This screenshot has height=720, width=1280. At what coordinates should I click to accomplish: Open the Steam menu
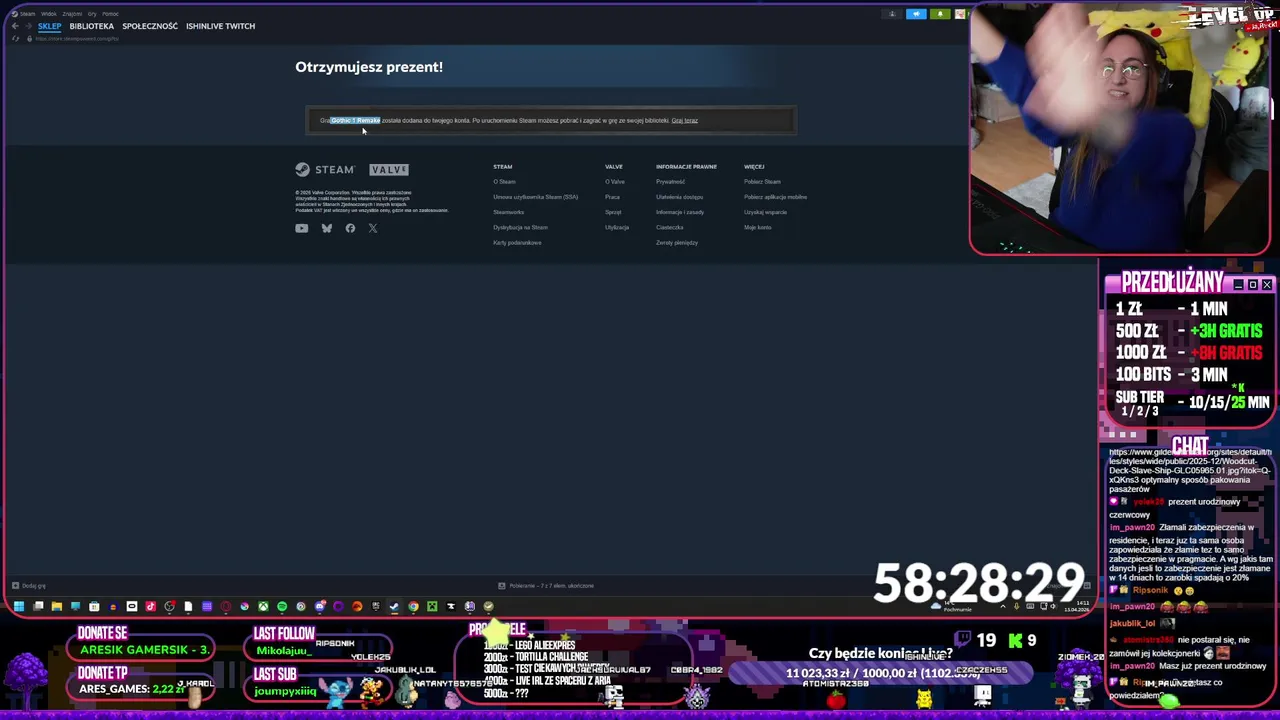(27, 14)
